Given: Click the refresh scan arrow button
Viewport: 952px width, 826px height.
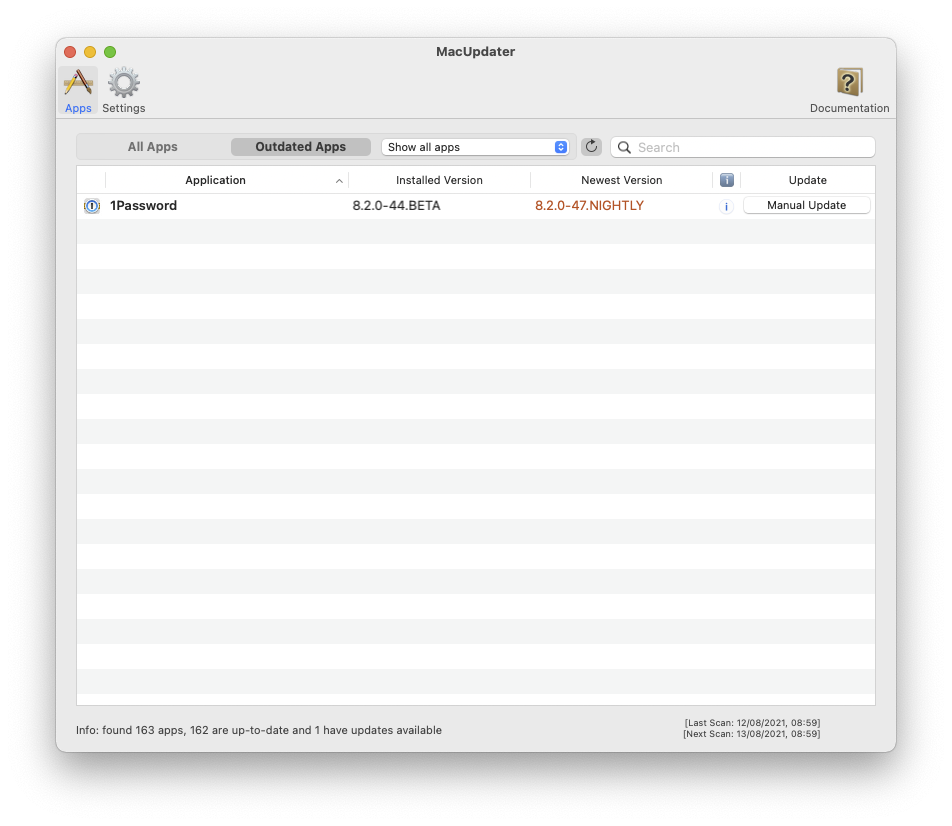Looking at the screenshot, I should [591, 147].
